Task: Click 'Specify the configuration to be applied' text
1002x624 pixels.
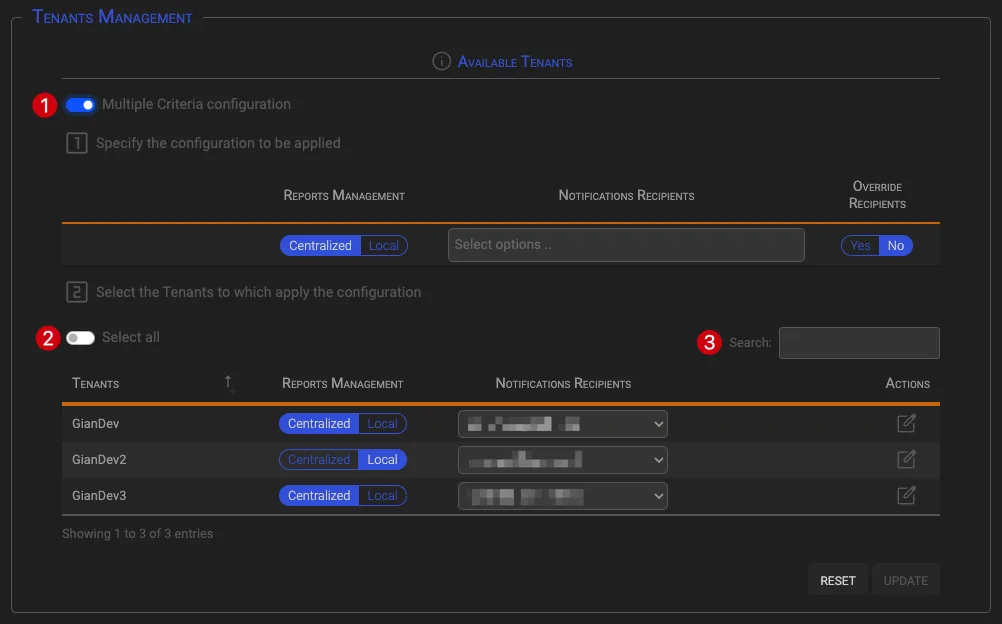Action: click(x=218, y=143)
